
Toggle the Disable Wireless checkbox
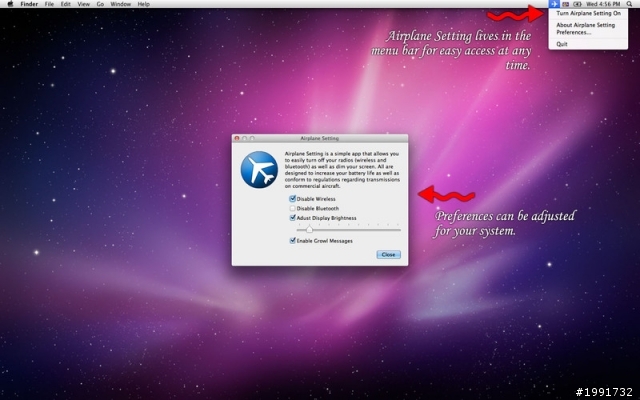pos(292,199)
